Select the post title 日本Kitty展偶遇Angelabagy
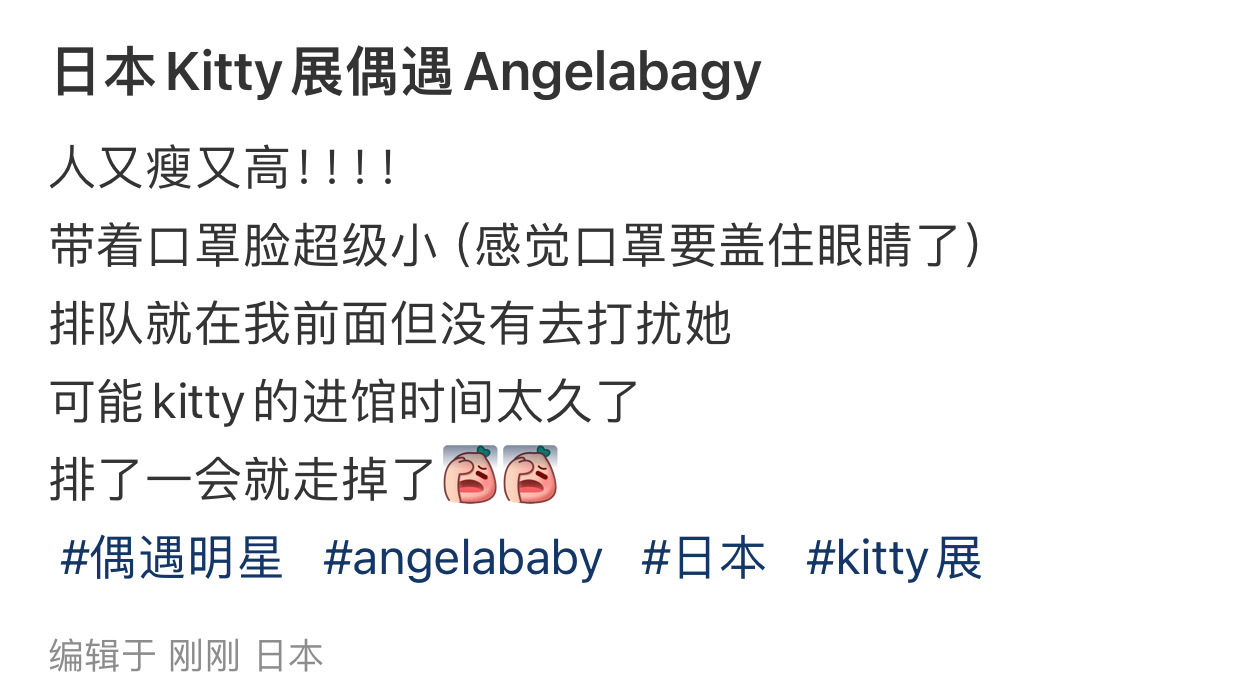Image resolution: width=1247 pixels, height=694 pixels. (406, 74)
